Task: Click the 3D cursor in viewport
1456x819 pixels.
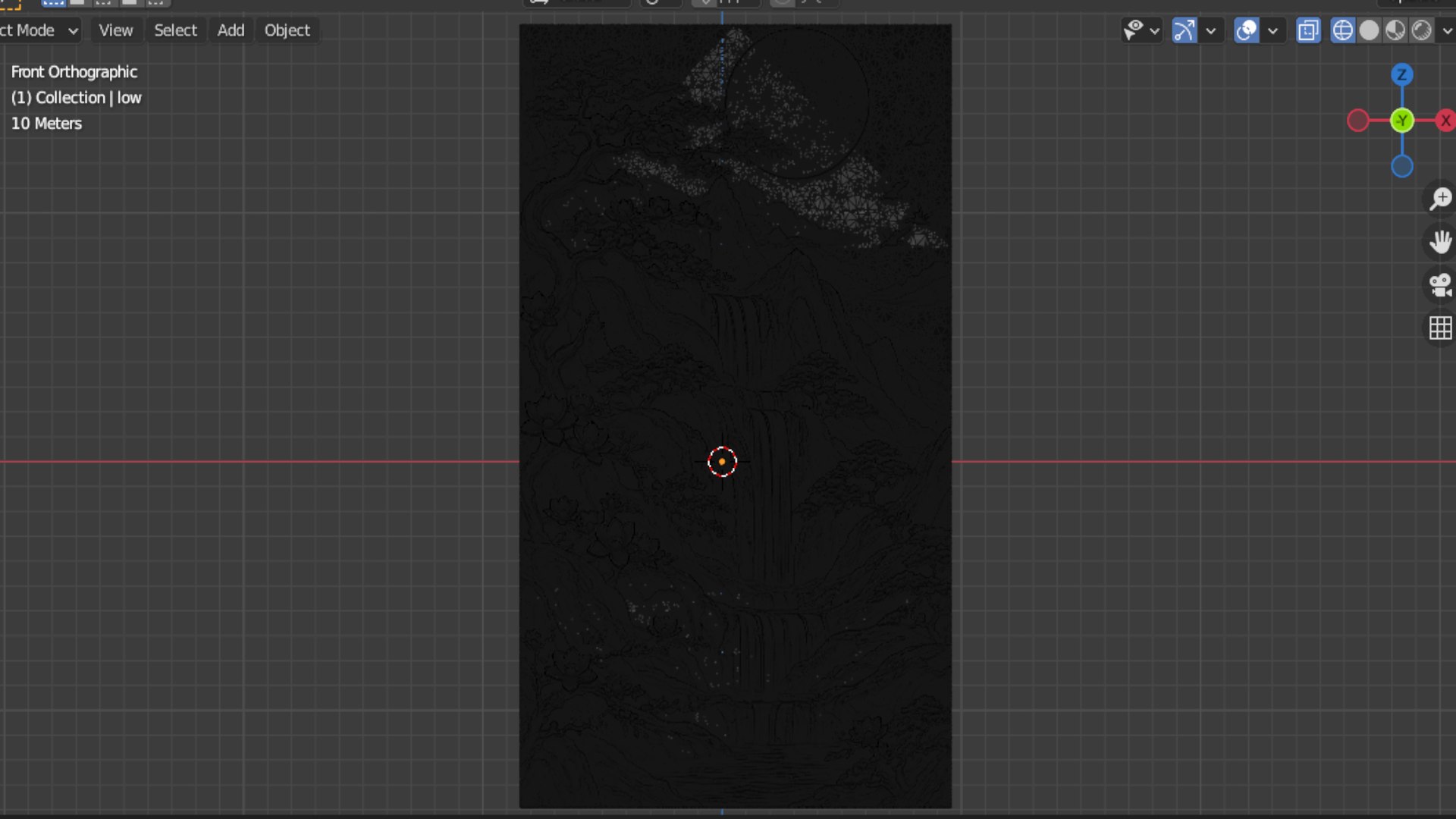Action: [x=722, y=461]
